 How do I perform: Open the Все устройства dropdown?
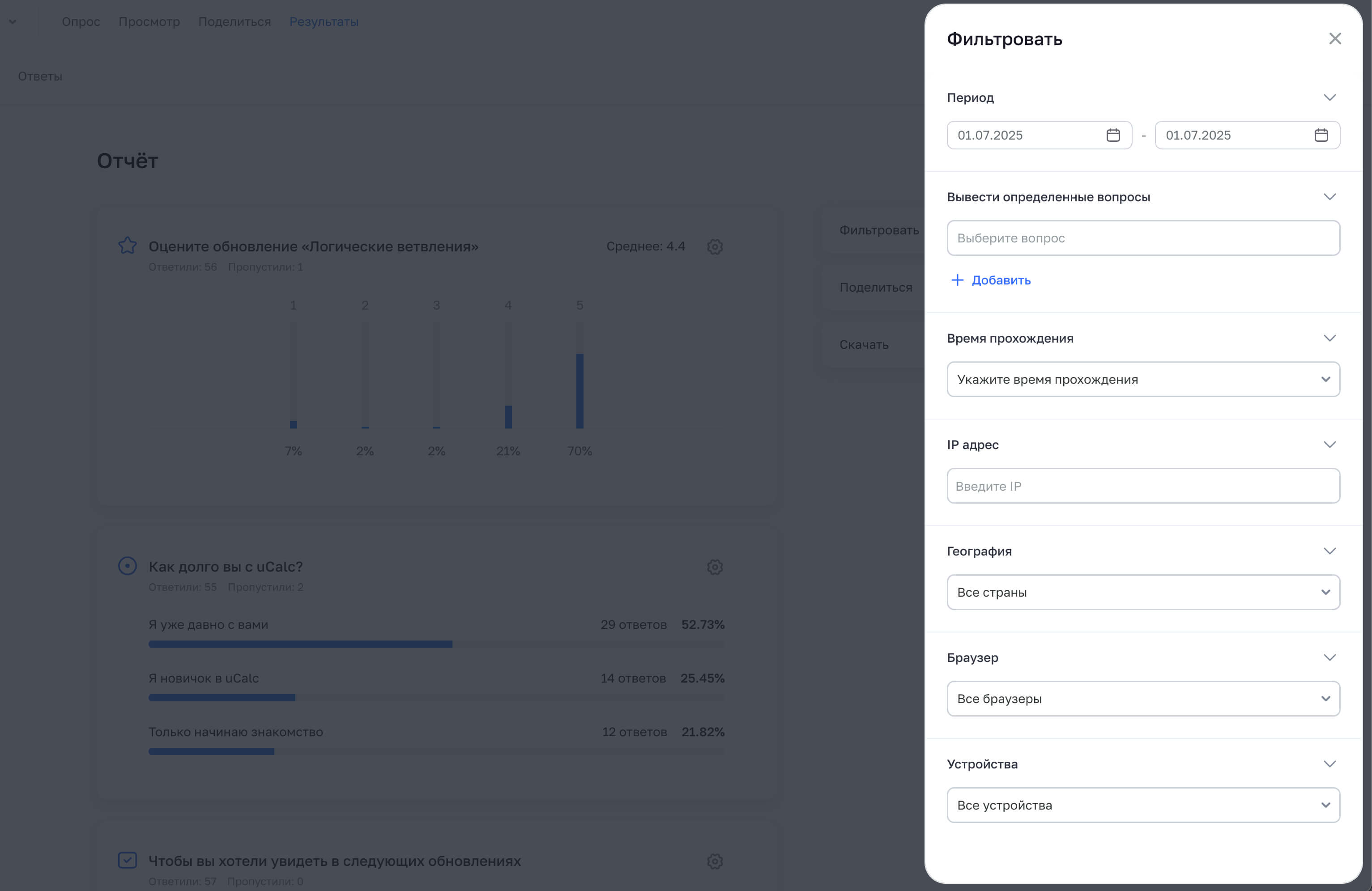1143,805
